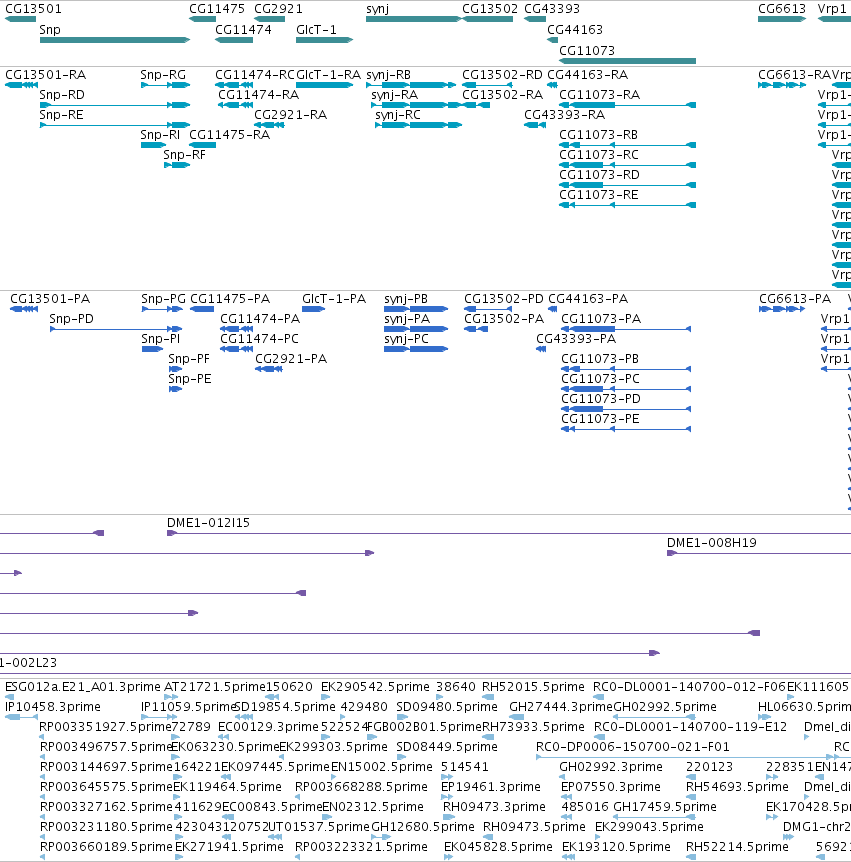The width and height of the screenshot is (851, 862).
Task: Select EST RH52015.5prime
Action: (488, 697)
